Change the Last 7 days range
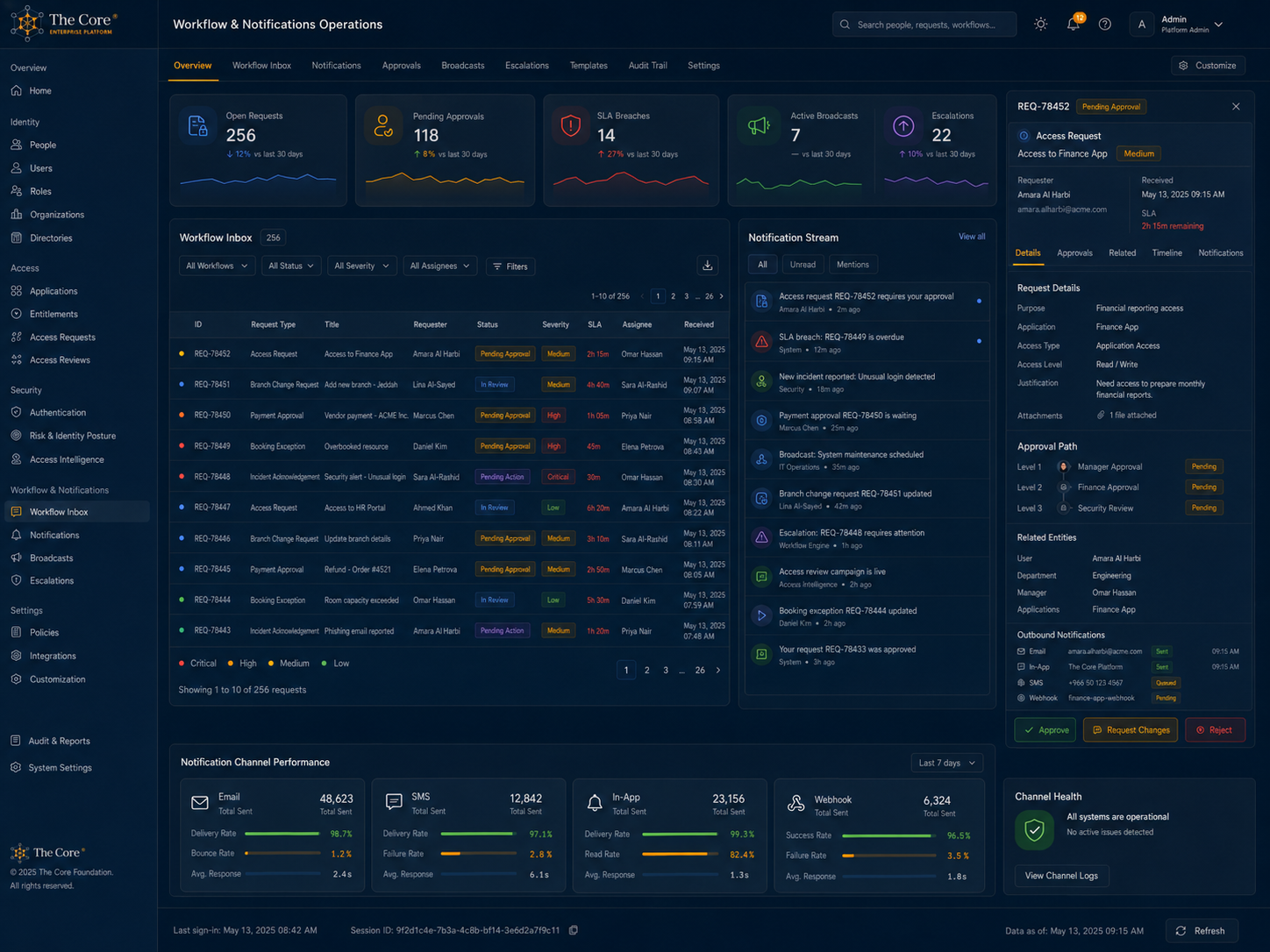Screen dimensions: 1270x952 946,763
